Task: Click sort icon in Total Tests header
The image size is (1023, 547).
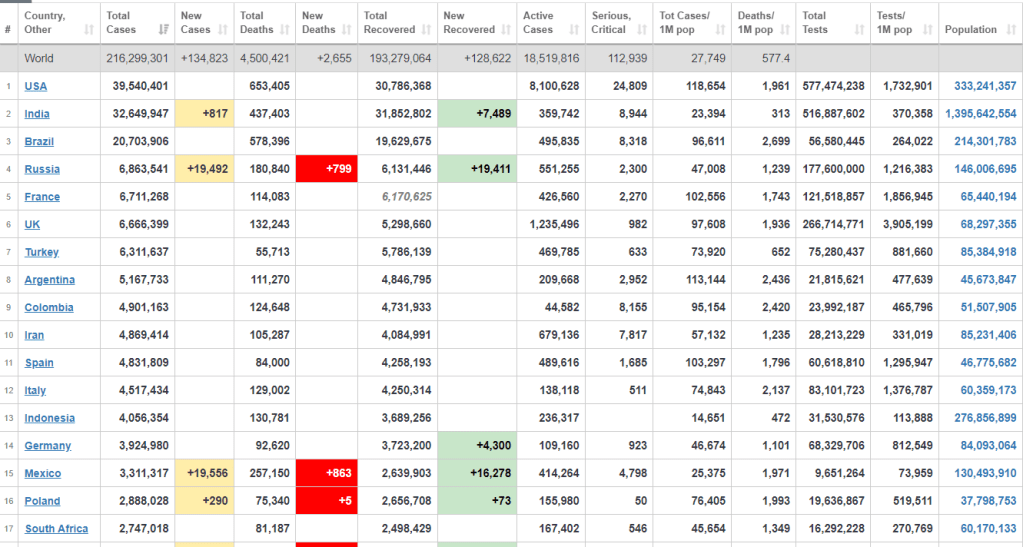Action: pos(860,30)
